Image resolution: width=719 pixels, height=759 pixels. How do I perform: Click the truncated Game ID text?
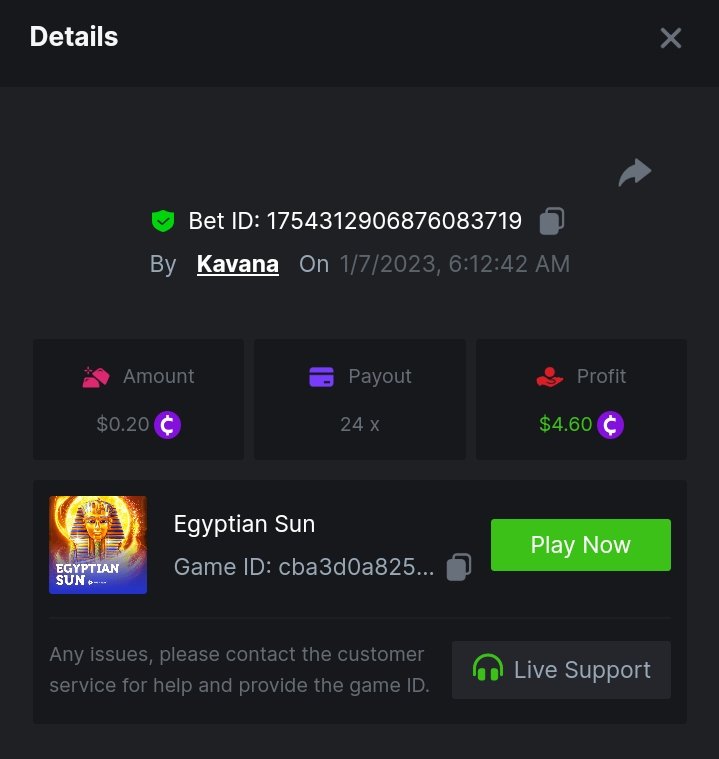[304, 567]
